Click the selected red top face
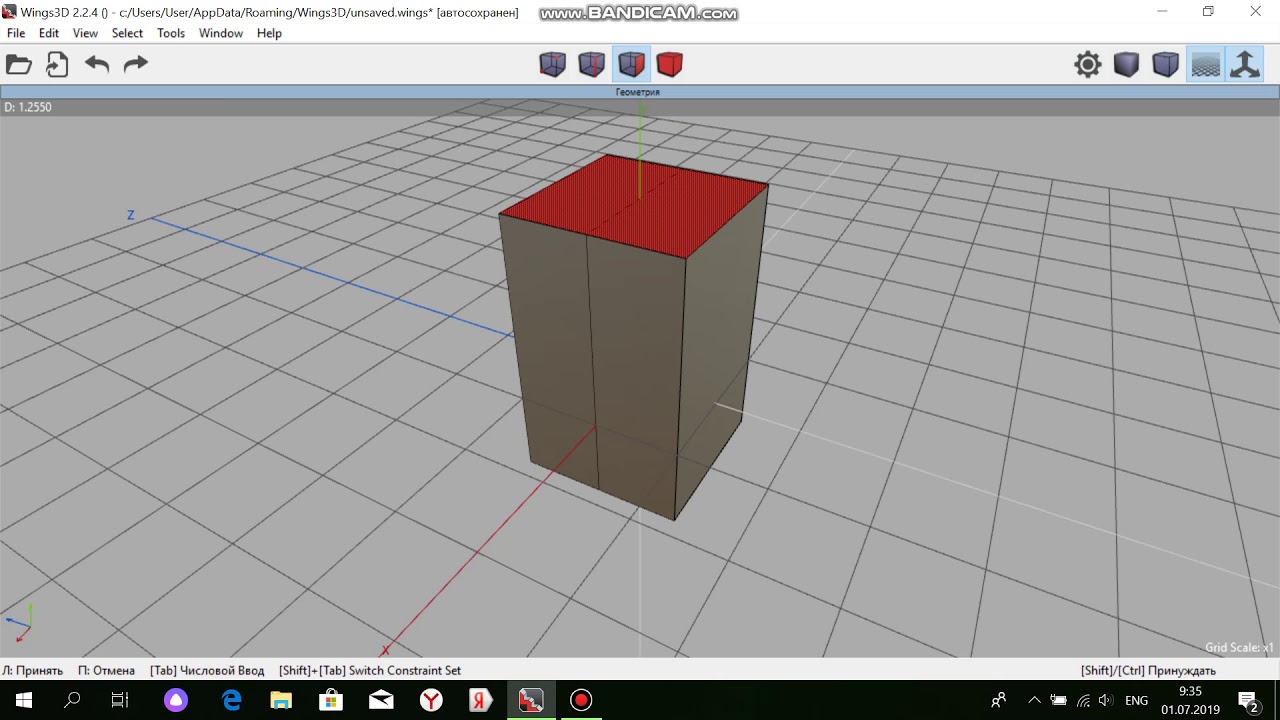 point(634,205)
